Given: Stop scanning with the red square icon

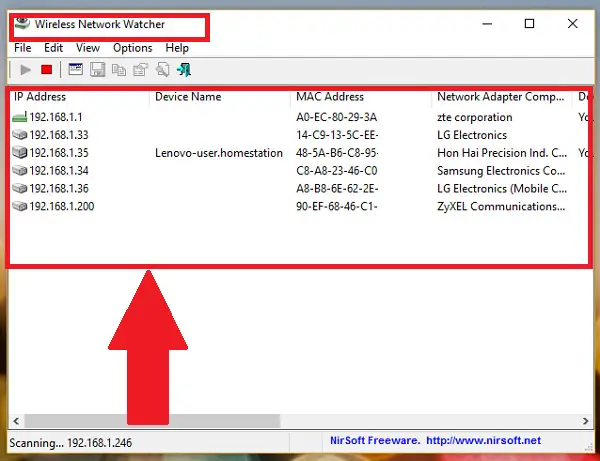Looking at the screenshot, I should pyautogui.click(x=47, y=70).
